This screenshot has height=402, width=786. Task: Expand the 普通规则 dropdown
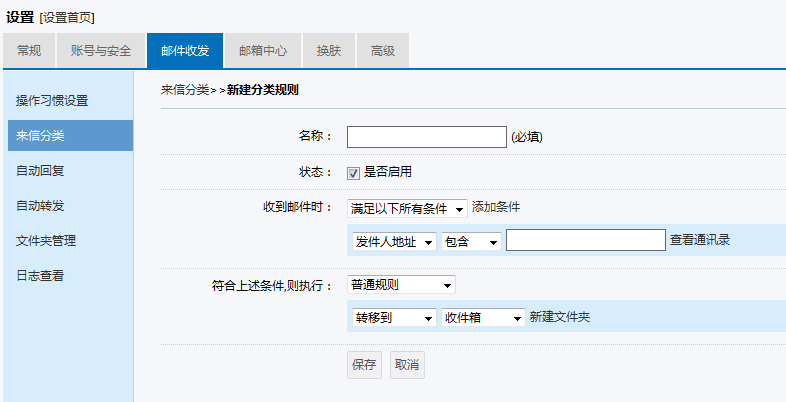pyautogui.click(x=401, y=285)
